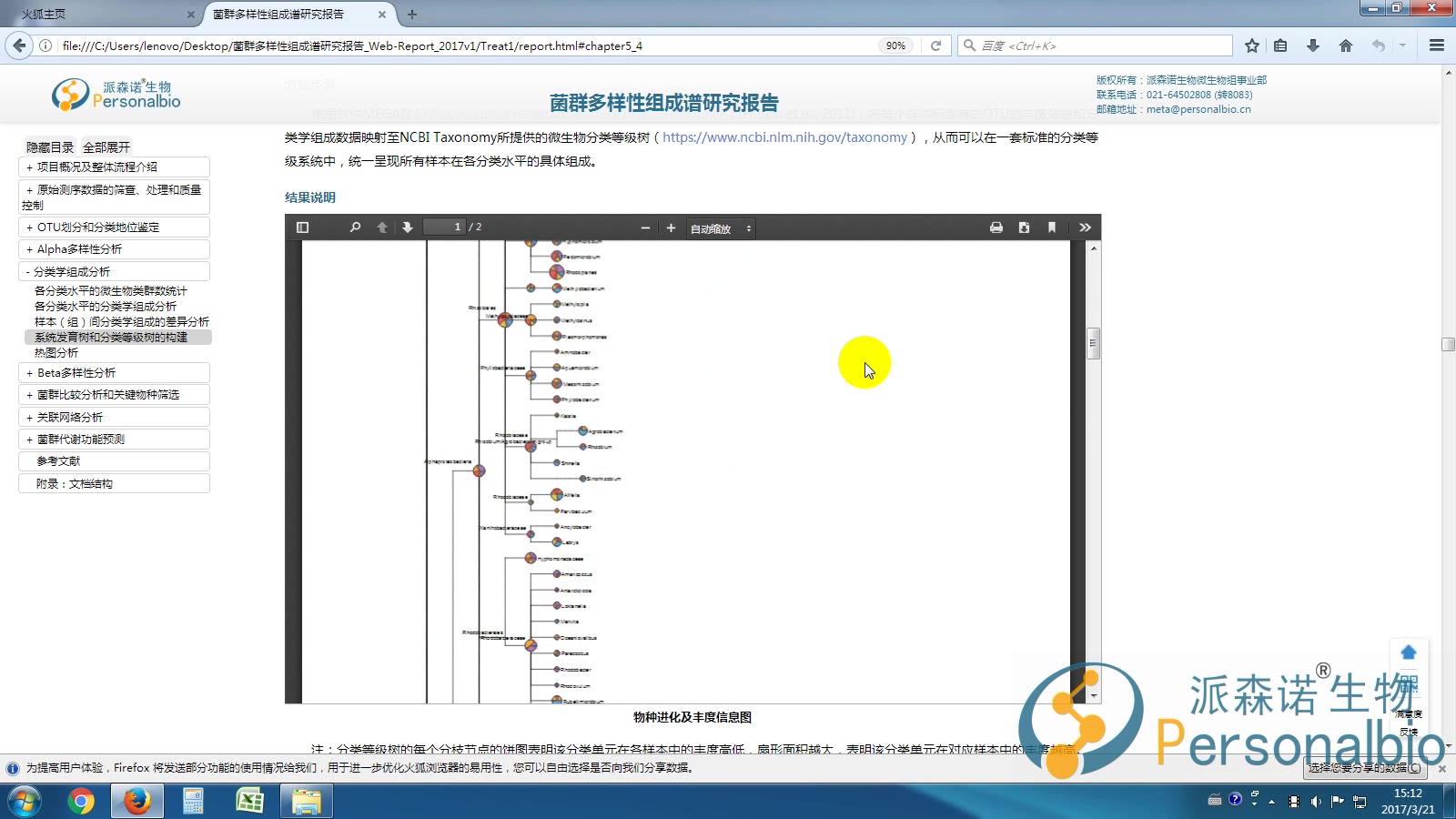The image size is (1456, 819).
Task: Click the Personalbio logo
Action: tap(116, 95)
